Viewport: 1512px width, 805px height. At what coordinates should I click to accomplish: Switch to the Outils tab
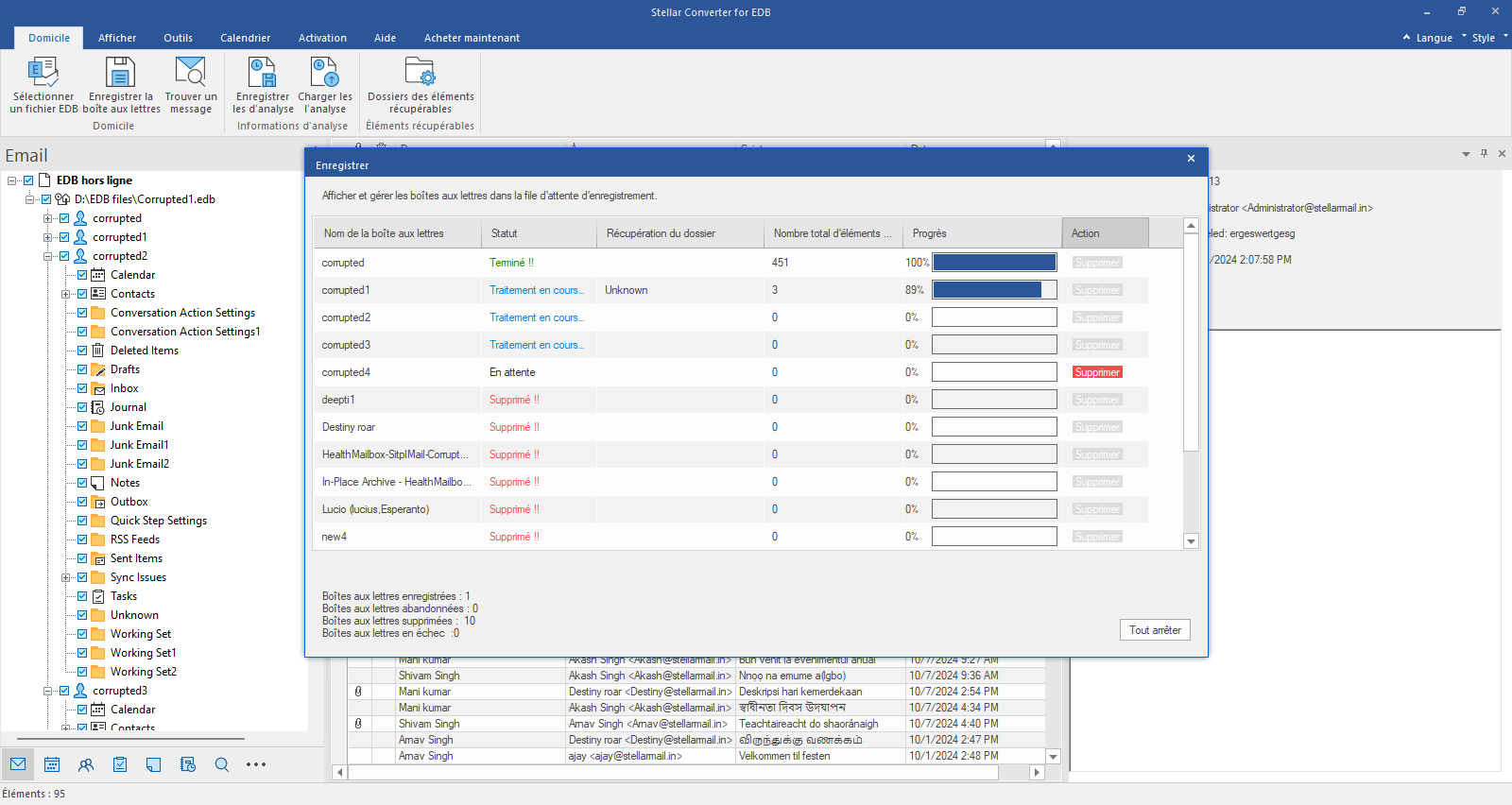[178, 38]
